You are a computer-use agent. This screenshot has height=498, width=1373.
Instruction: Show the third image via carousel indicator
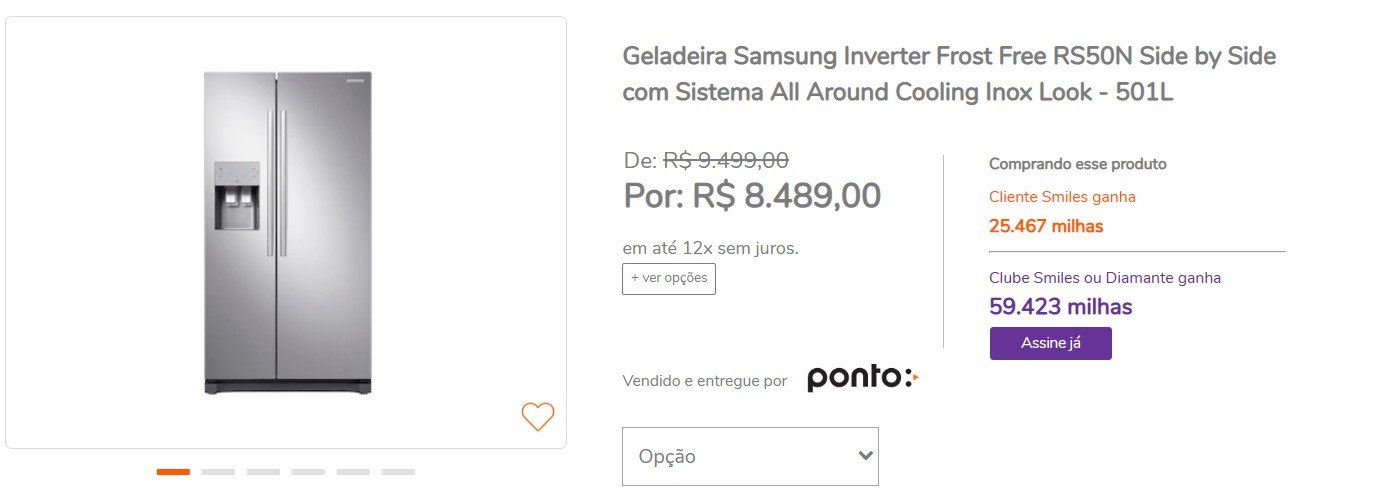coord(263,471)
